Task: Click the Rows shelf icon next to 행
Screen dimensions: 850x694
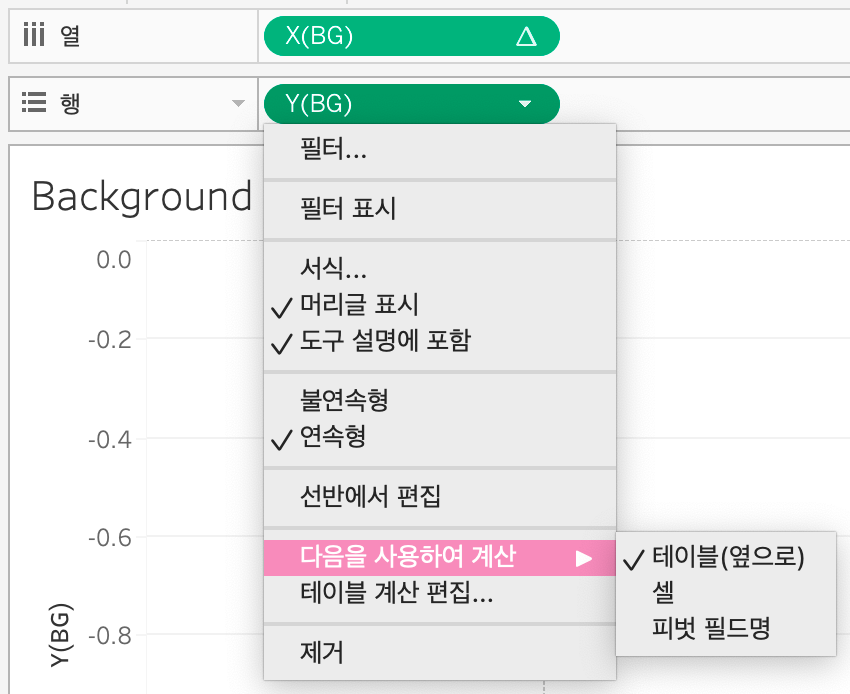Action: pyautogui.click(x=34, y=102)
